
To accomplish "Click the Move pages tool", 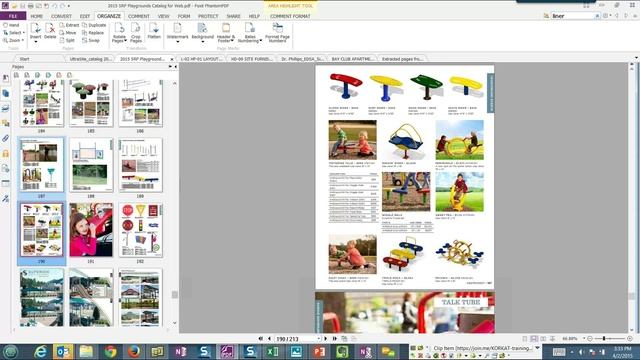I will 68,33.
